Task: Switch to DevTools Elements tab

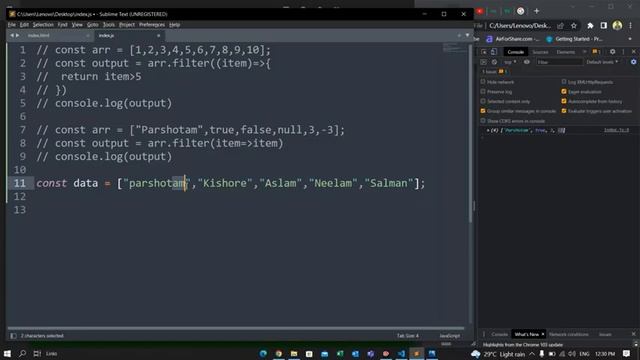Action: tap(565, 52)
